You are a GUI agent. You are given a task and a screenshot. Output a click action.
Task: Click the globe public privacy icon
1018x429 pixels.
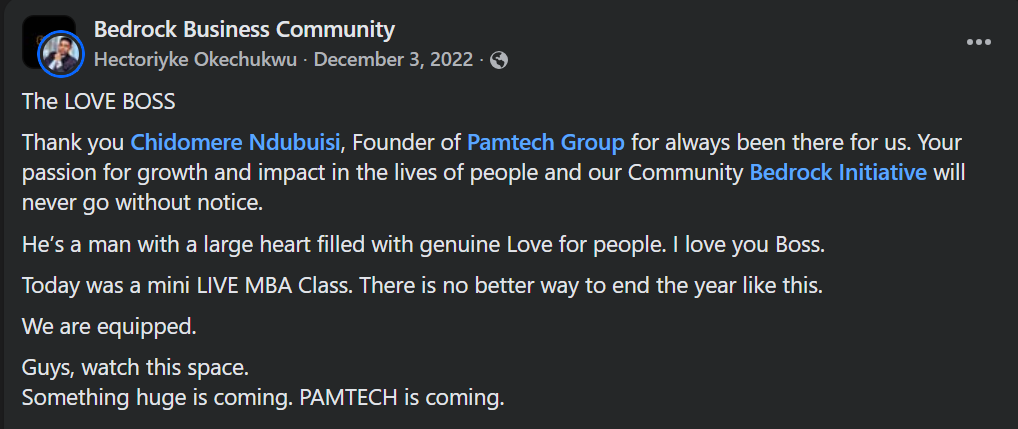click(499, 60)
